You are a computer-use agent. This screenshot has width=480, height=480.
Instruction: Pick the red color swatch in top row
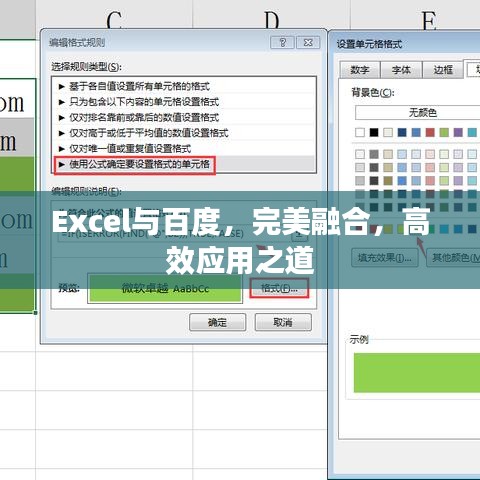click(430, 132)
